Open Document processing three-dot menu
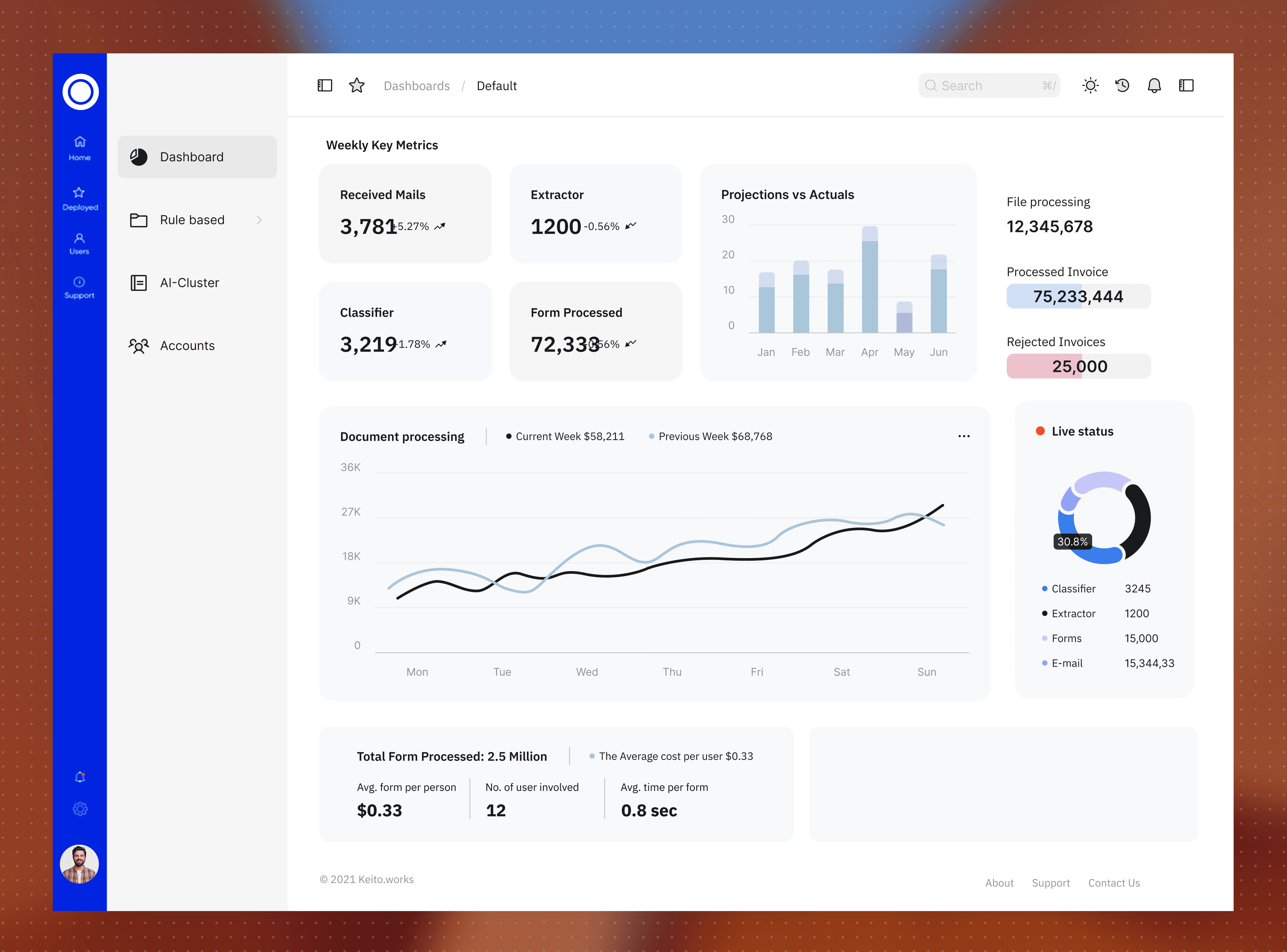The width and height of the screenshot is (1287, 952). (963, 436)
